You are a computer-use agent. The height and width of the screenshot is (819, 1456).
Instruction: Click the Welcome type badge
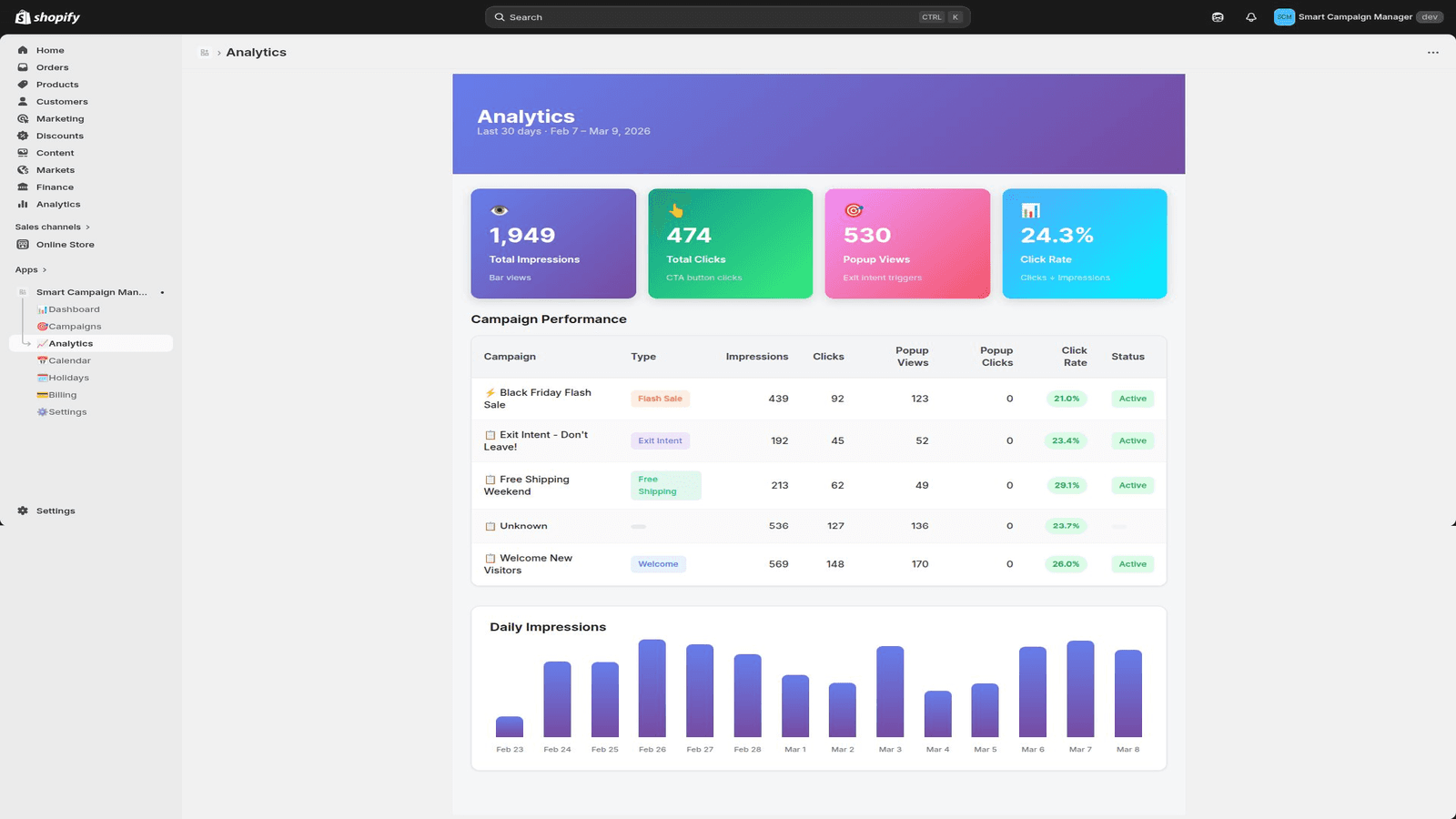click(658, 564)
